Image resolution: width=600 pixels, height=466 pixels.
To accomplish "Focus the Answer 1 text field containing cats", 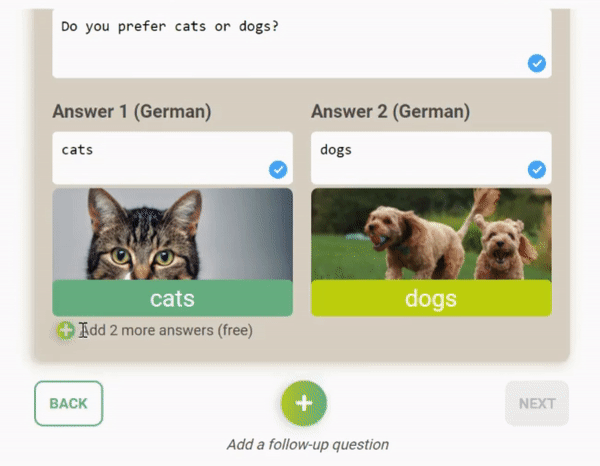I will pos(173,158).
